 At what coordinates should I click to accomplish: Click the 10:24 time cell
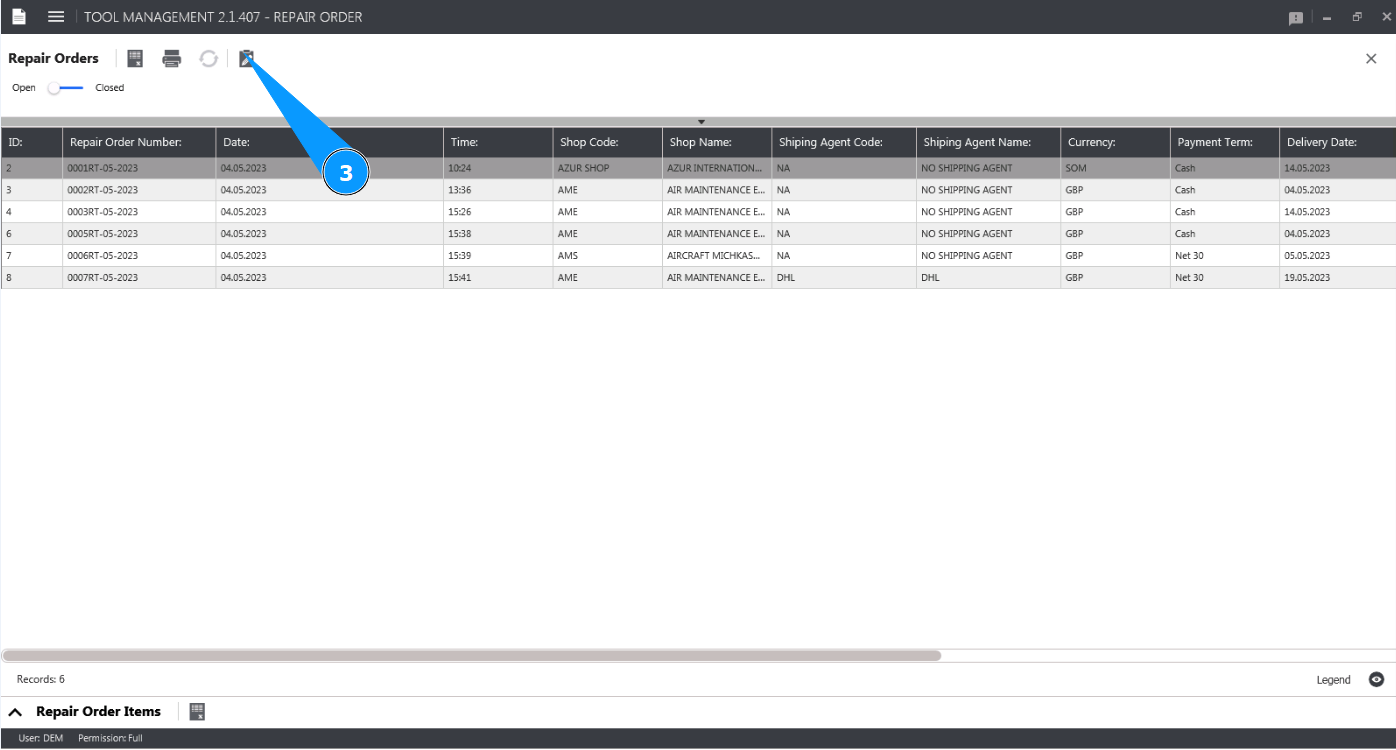click(498, 168)
